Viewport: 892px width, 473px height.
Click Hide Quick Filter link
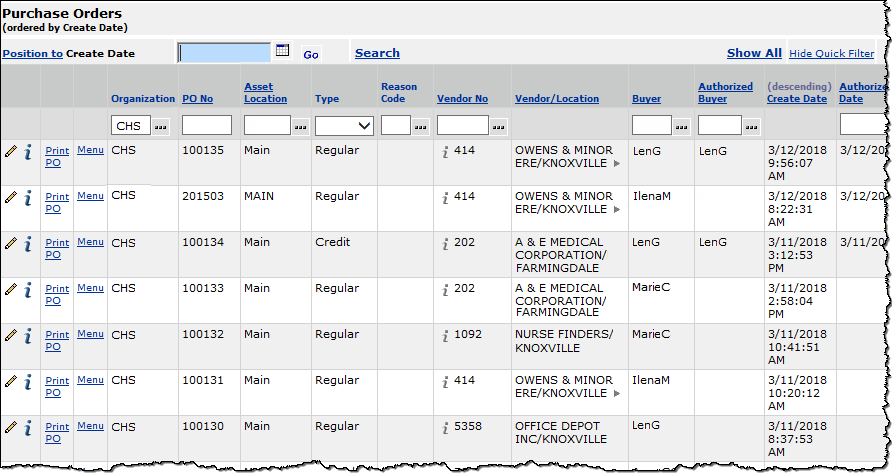pos(831,54)
